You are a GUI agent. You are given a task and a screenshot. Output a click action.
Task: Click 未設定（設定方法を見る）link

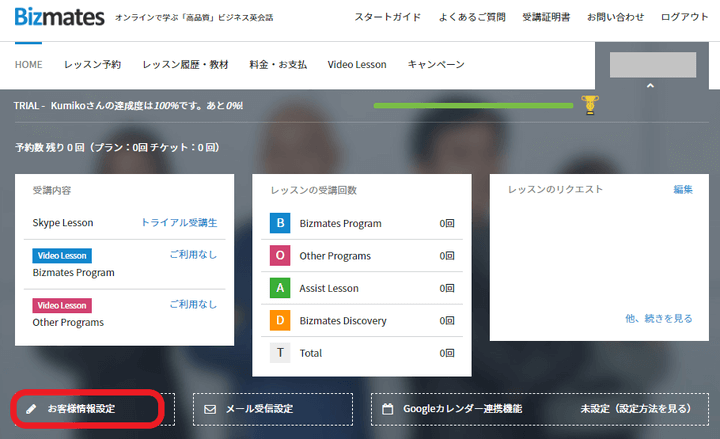click(x=636, y=409)
